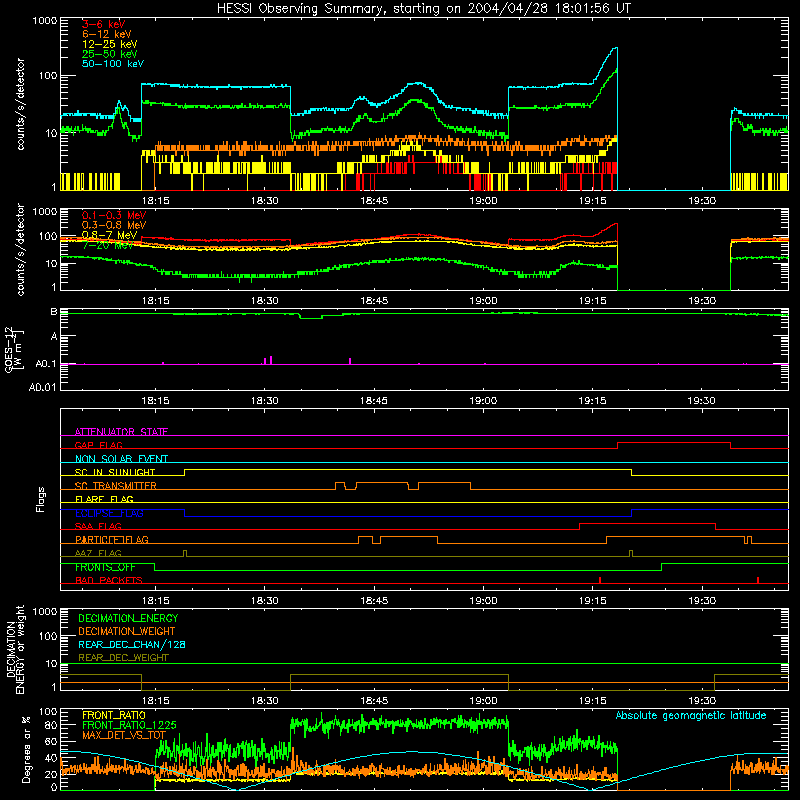
Task: Select the 50-100 keV legend label
Action: (x=112, y=64)
